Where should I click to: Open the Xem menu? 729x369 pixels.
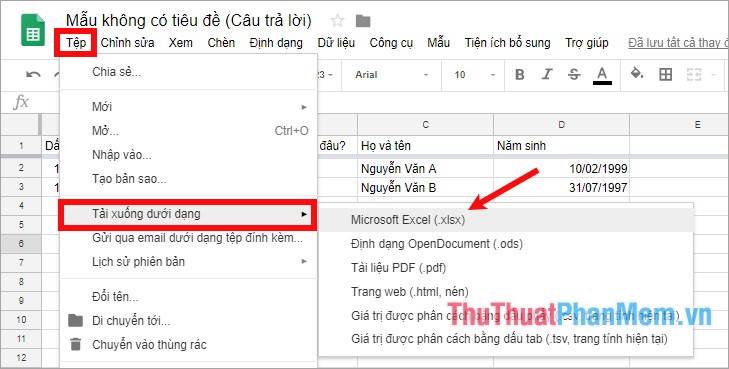pyautogui.click(x=180, y=43)
